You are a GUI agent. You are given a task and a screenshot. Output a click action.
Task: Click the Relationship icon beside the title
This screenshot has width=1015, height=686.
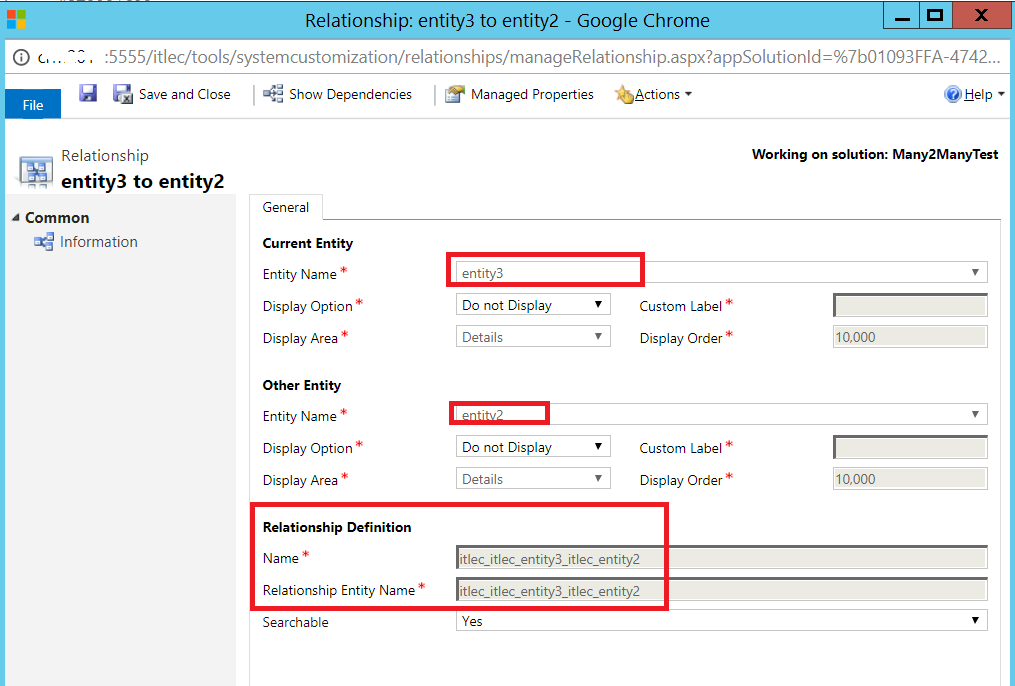click(35, 170)
